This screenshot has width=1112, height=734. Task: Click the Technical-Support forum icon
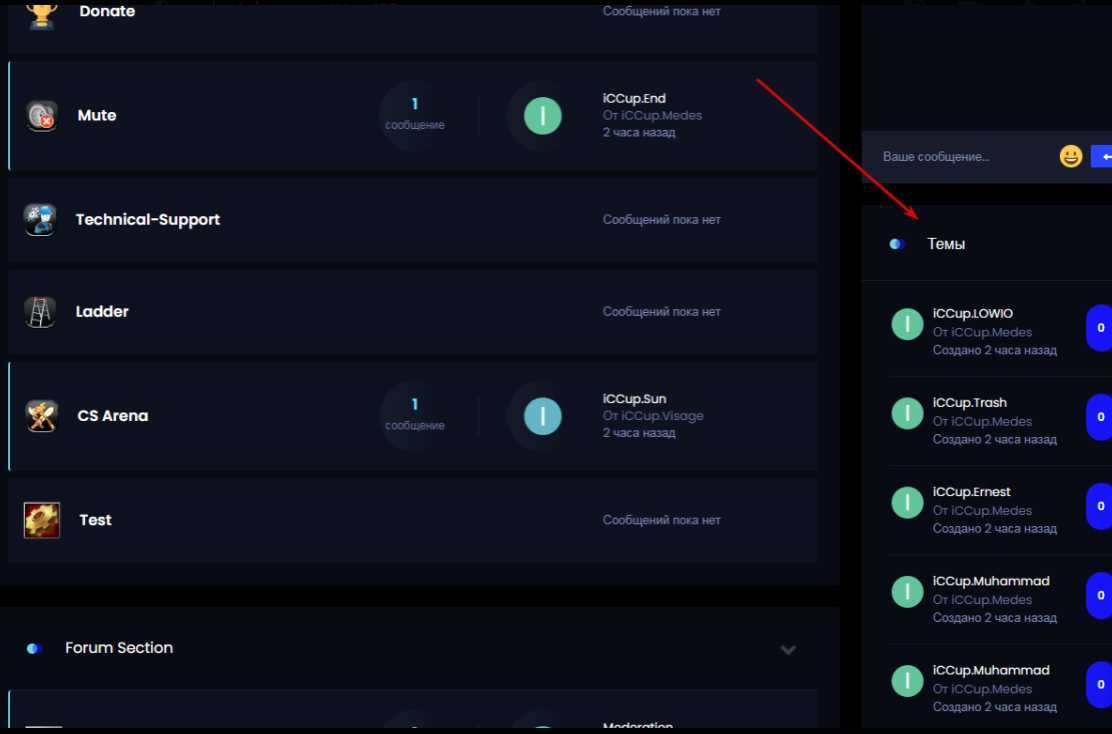point(40,220)
